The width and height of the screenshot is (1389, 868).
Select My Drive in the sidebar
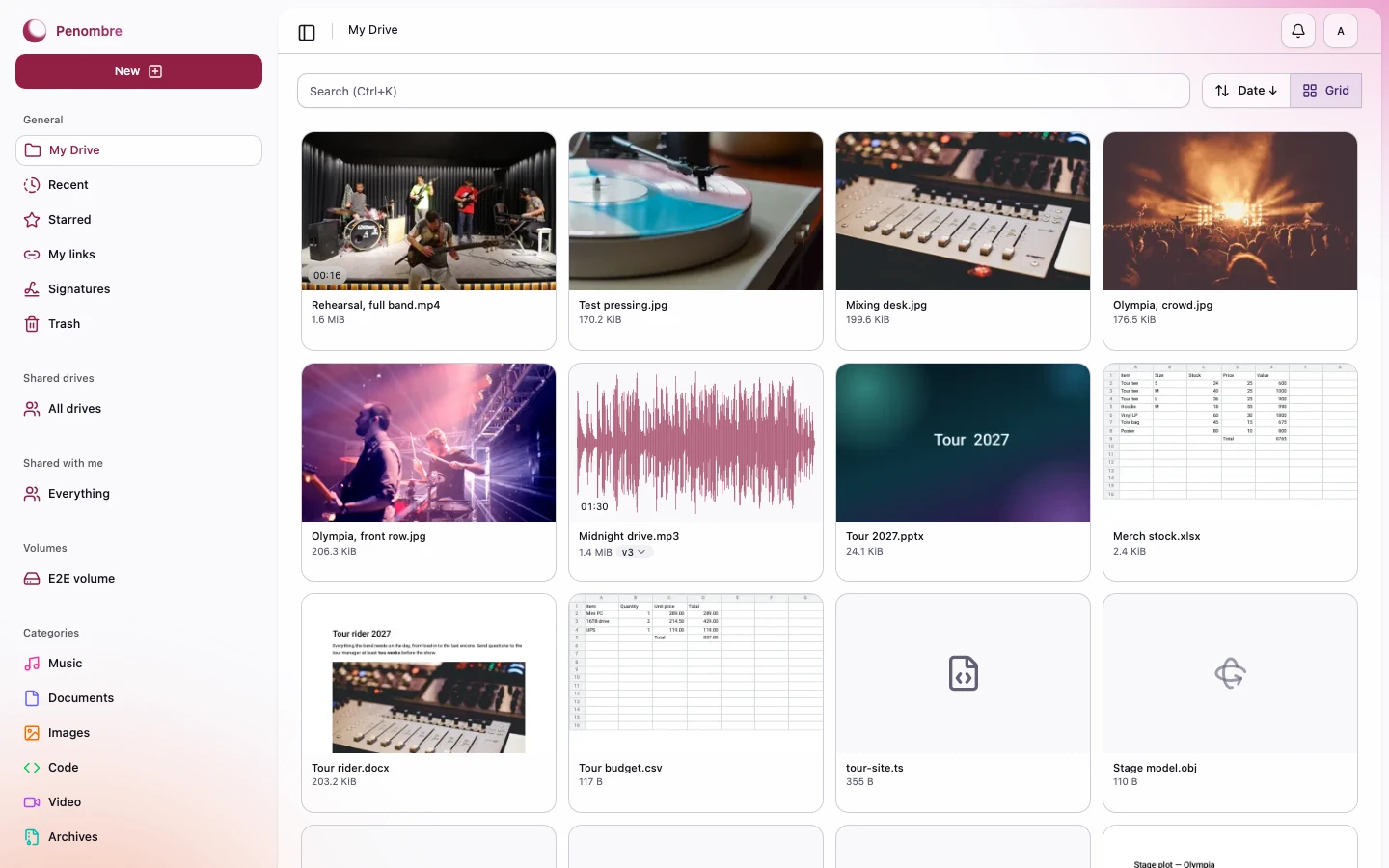139,150
